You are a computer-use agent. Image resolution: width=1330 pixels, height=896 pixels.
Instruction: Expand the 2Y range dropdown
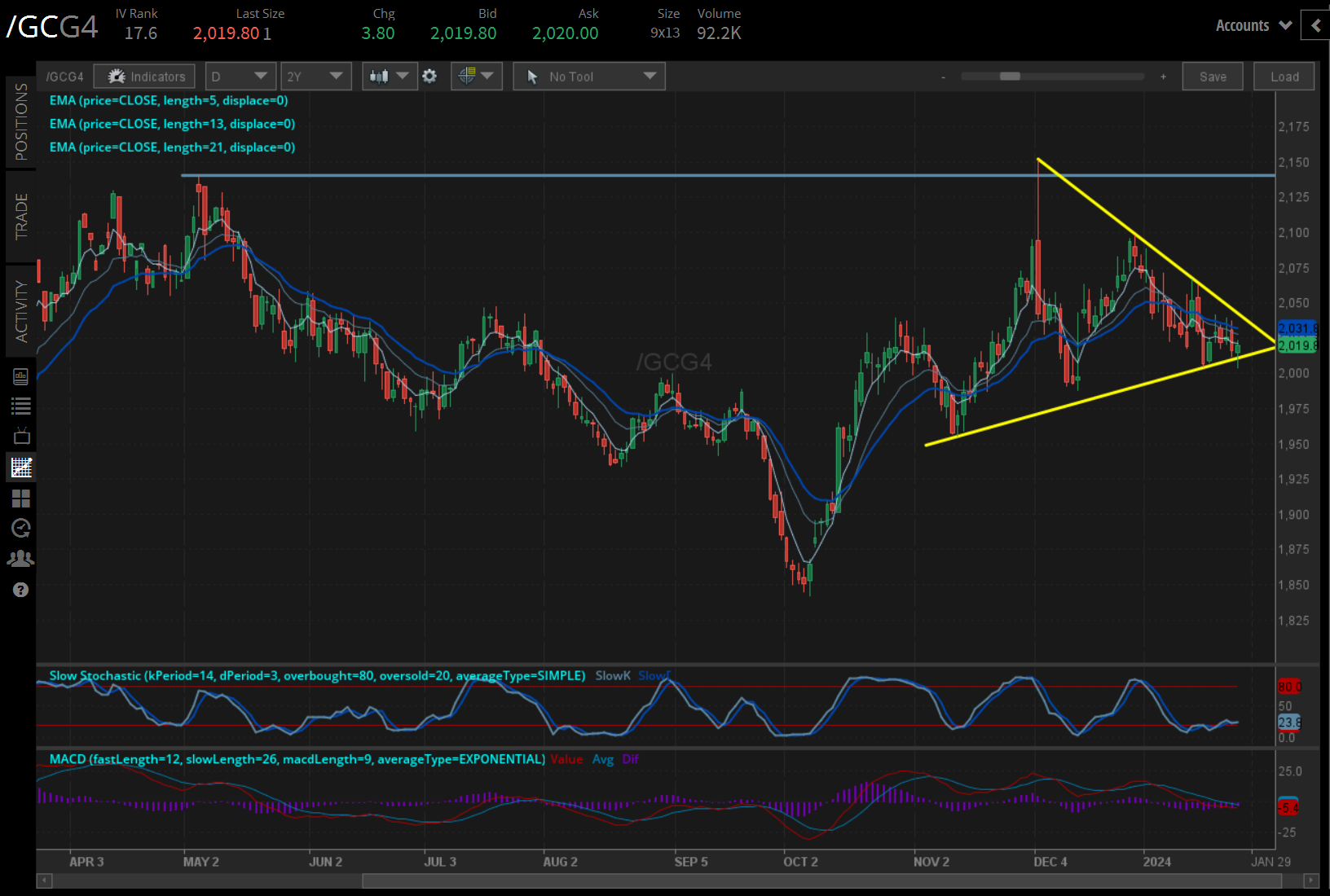point(315,77)
